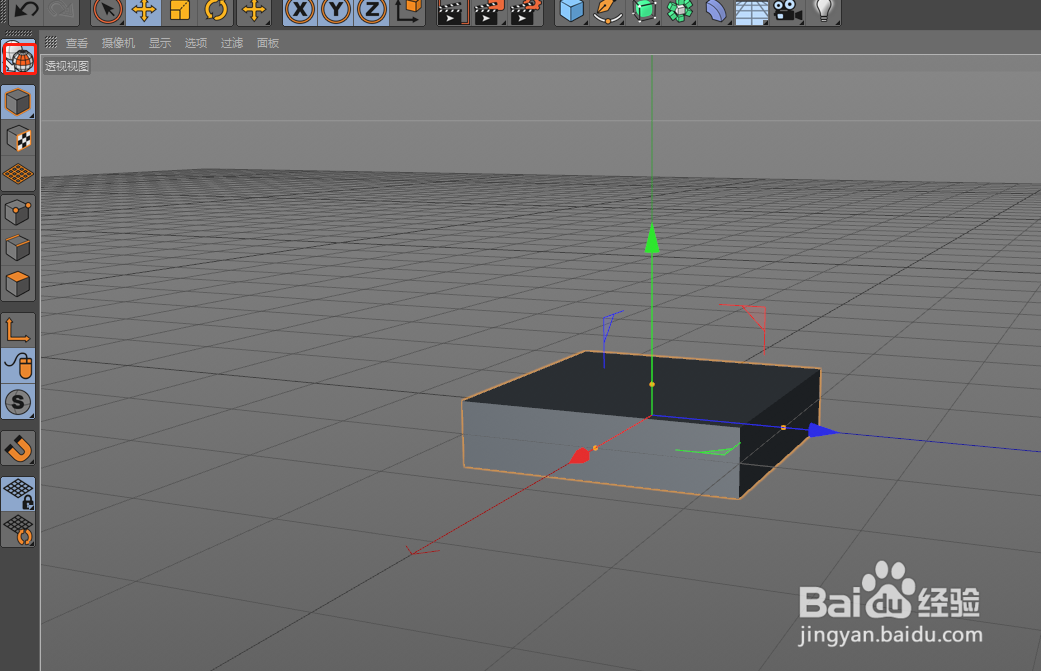Viewport: 1041px width, 671px height.
Task: Switch the coordinate system icon
Action: click(408, 11)
